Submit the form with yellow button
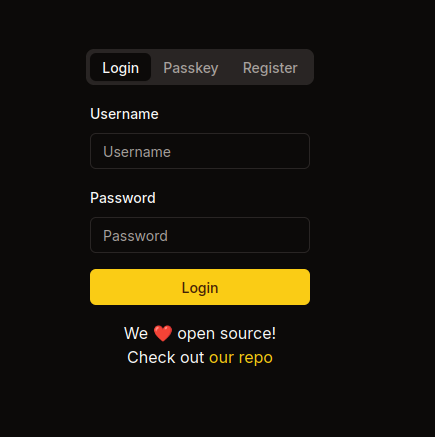 tap(200, 287)
